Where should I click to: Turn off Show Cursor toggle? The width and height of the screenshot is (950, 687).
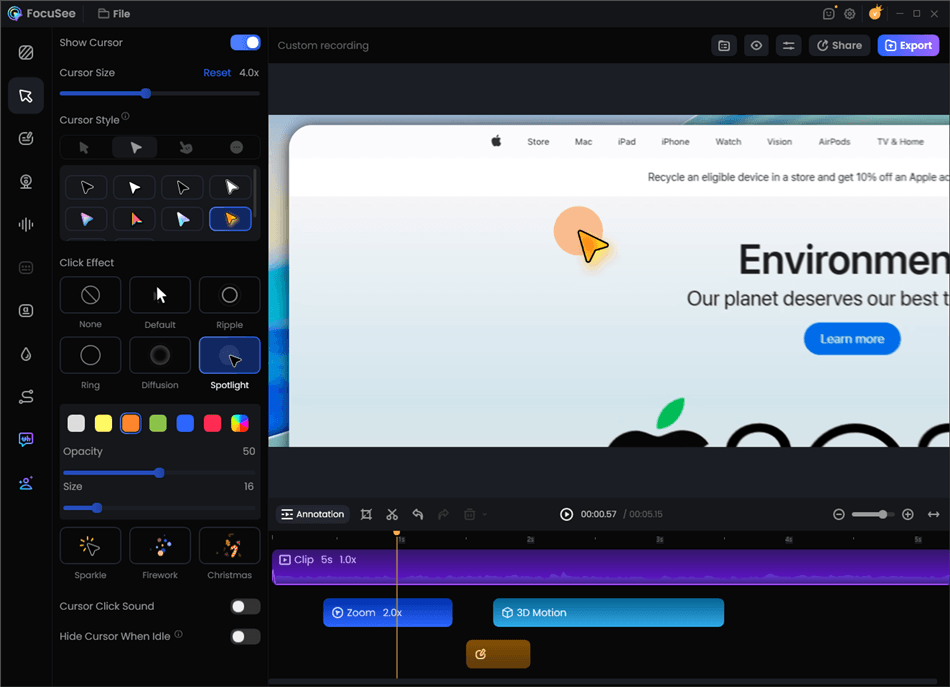coord(245,42)
